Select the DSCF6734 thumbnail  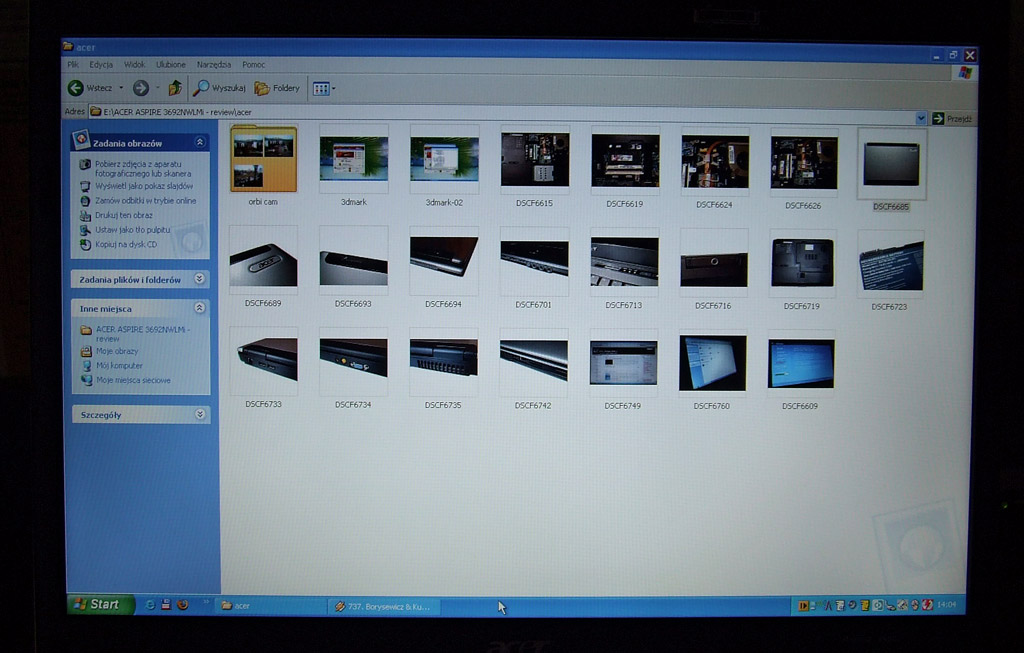353,362
